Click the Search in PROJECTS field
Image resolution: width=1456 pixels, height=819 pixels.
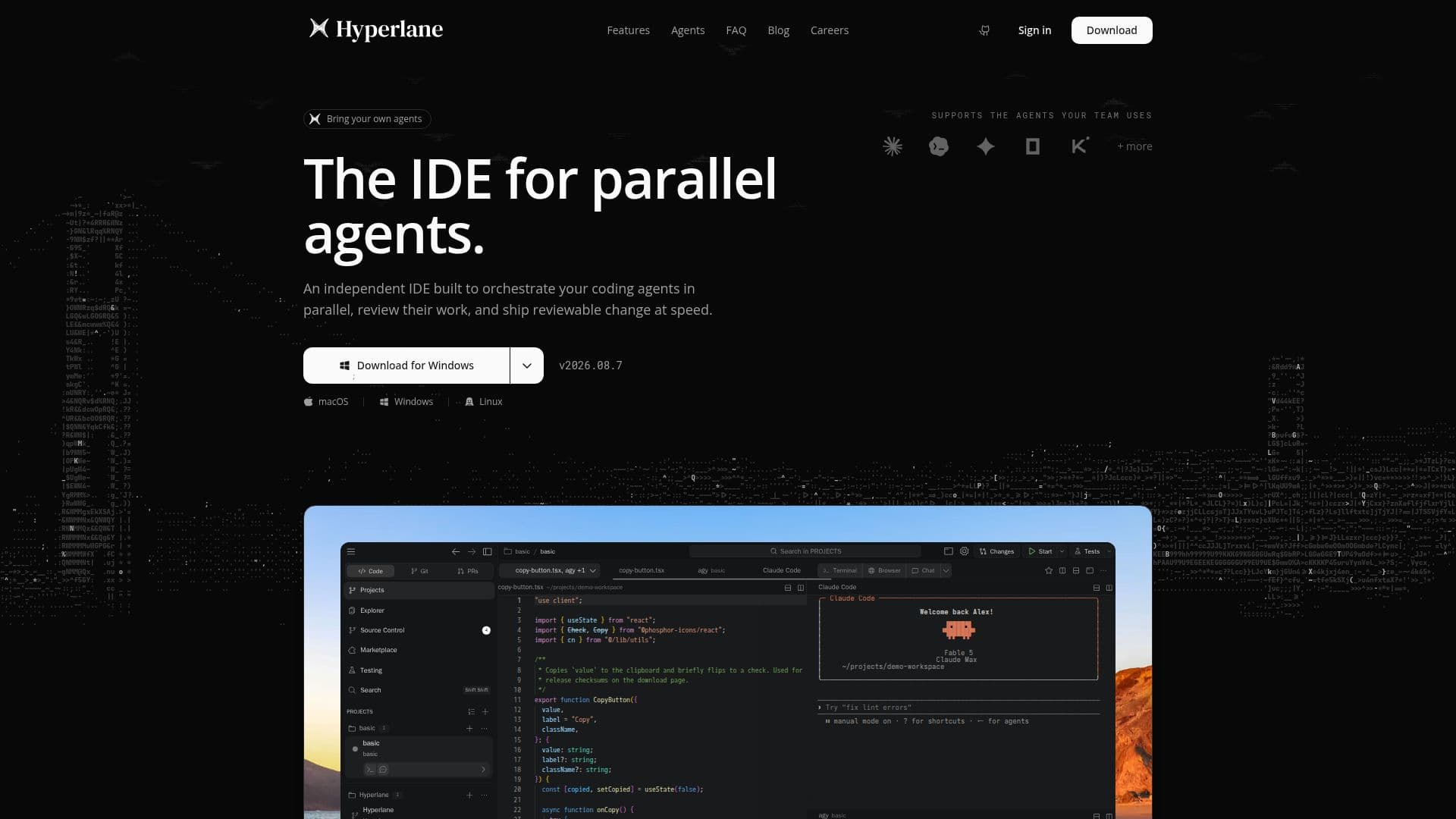(805, 551)
